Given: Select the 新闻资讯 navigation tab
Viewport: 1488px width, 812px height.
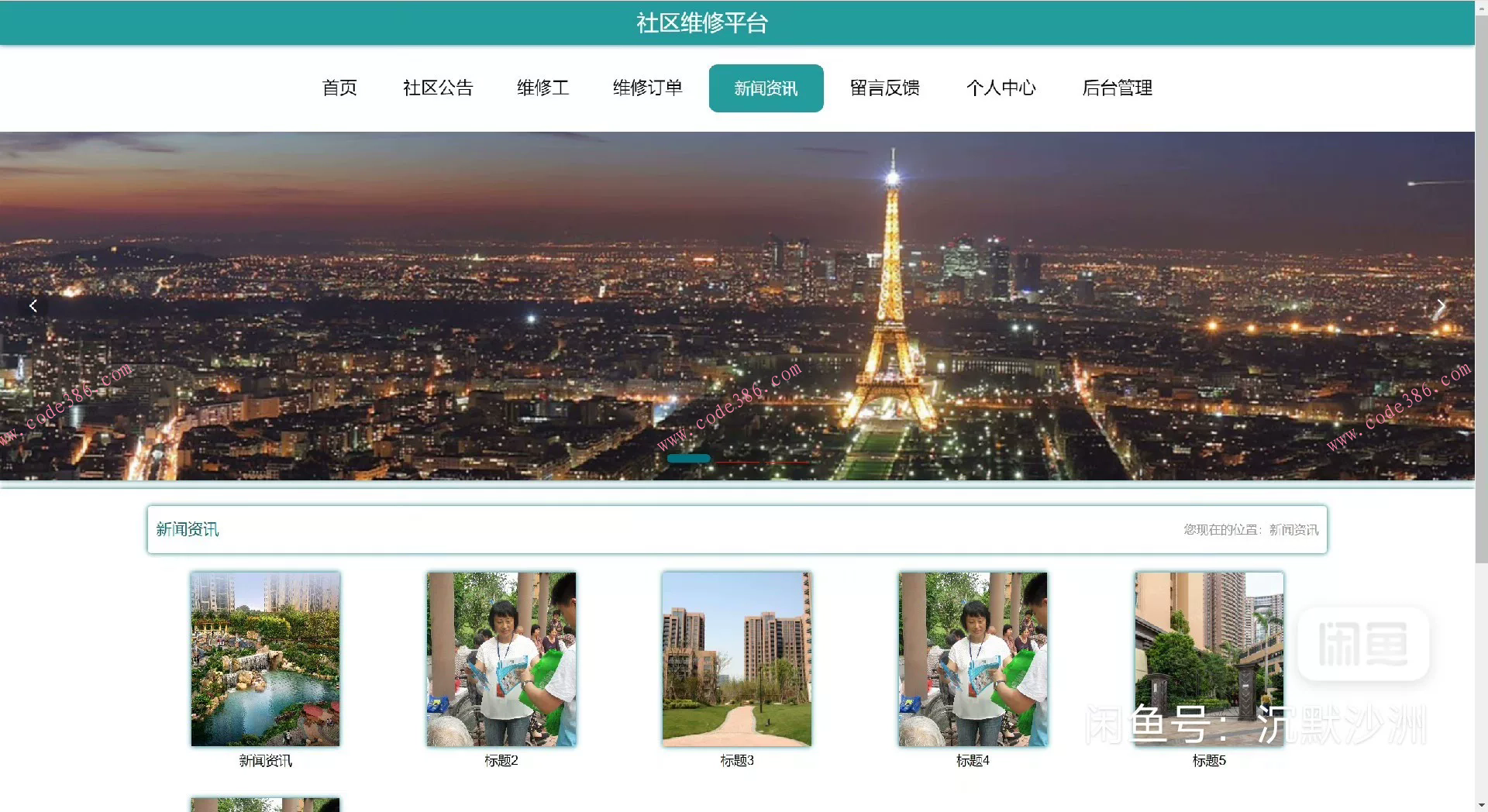Looking at the screenshot, I should (x=766, y=88).
